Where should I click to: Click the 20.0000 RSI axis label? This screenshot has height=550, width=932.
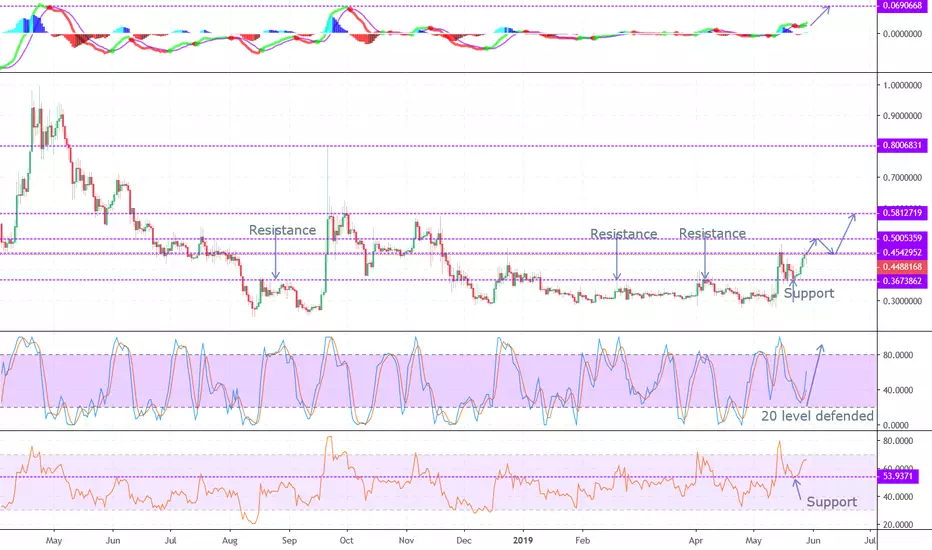898,524
